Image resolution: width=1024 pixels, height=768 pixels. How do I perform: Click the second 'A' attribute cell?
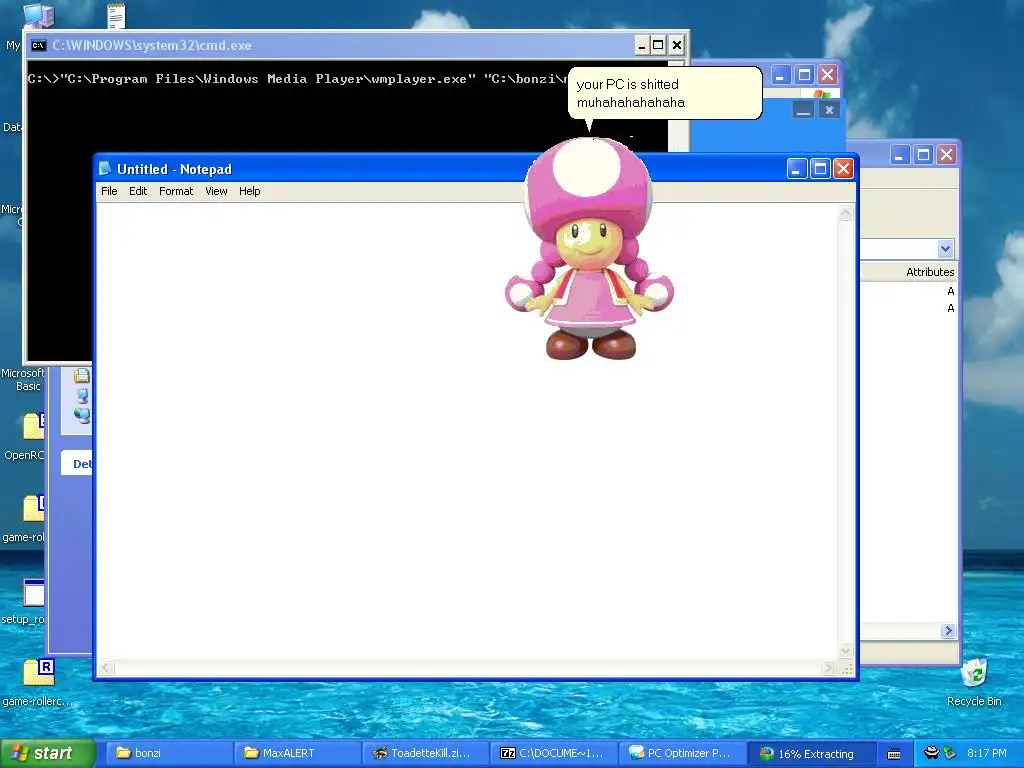951,308
